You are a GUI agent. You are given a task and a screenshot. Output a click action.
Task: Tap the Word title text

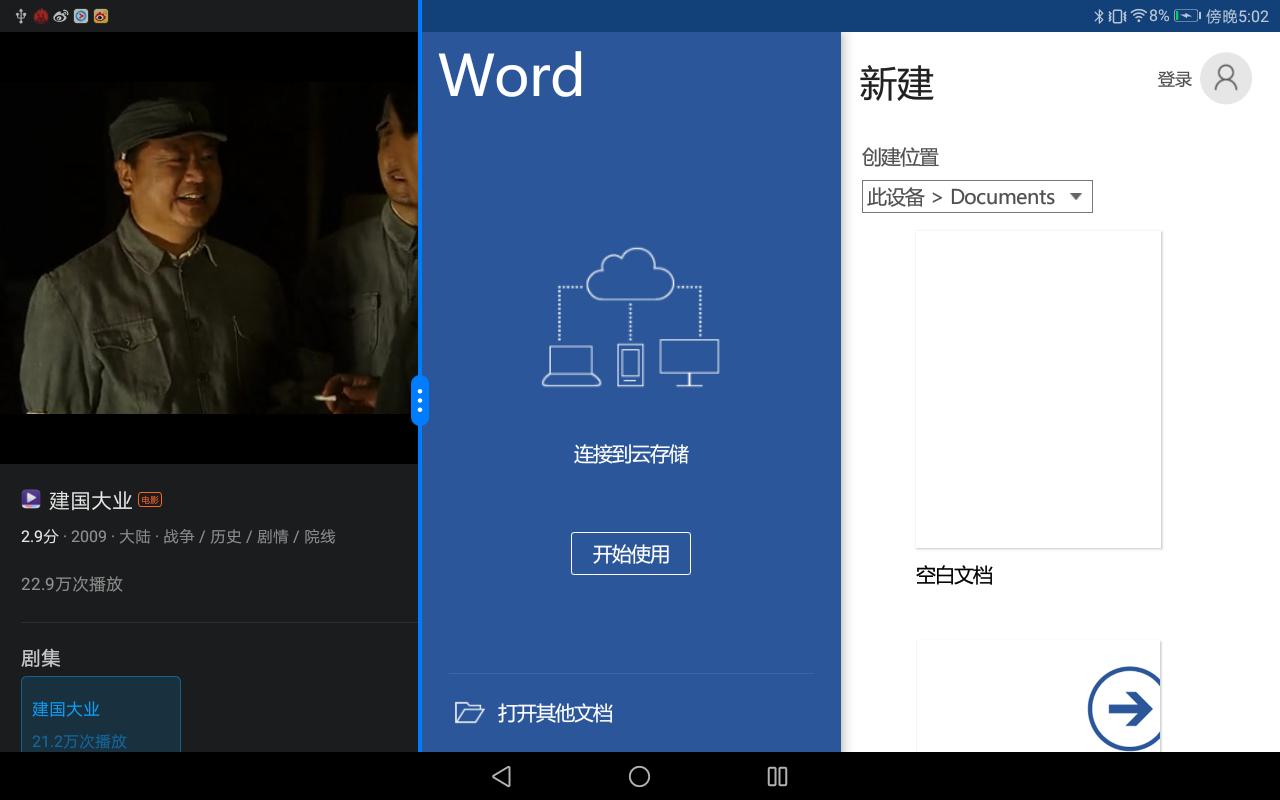(511, 75)
